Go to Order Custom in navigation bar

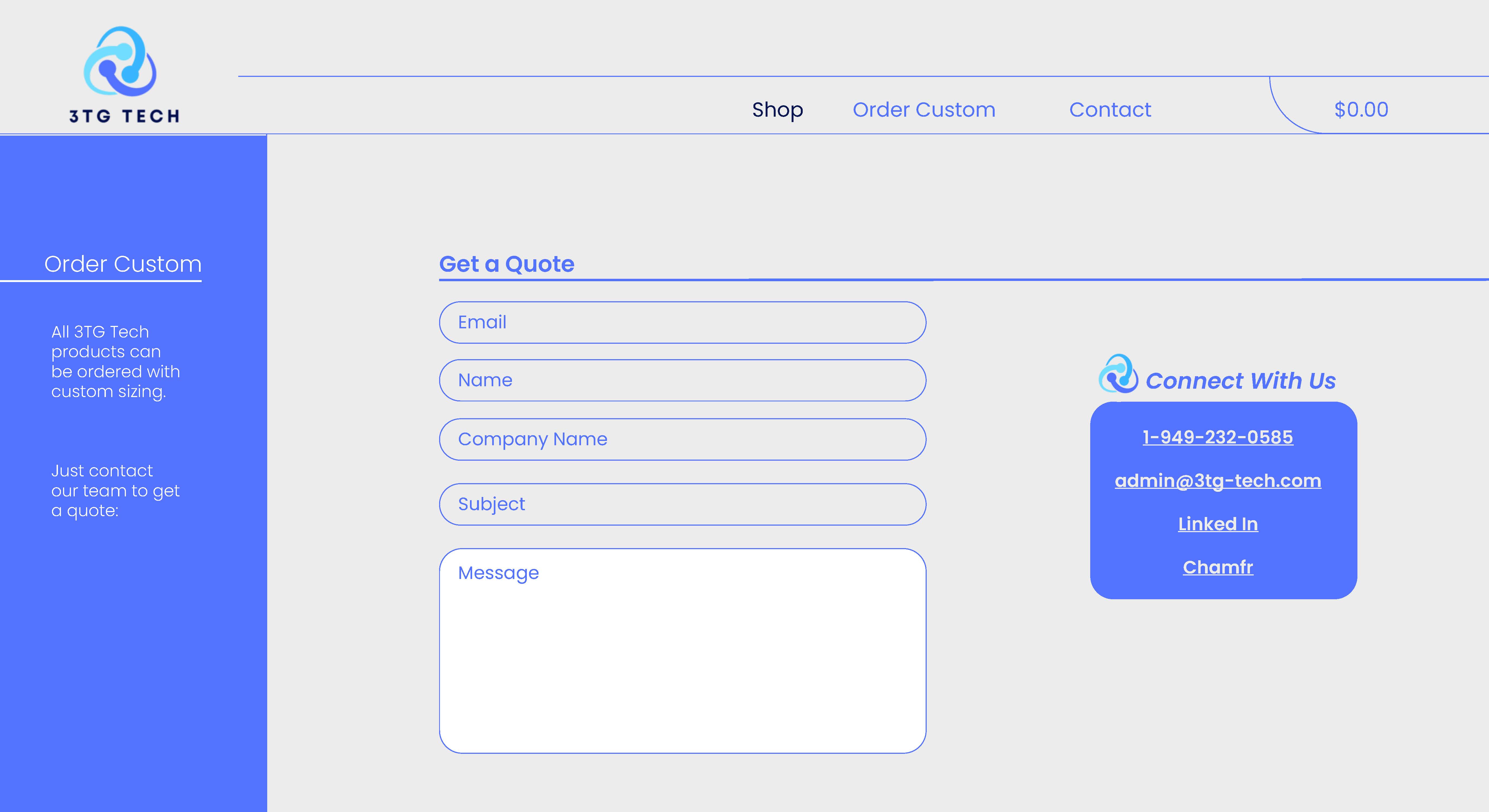tap(924, 110)
